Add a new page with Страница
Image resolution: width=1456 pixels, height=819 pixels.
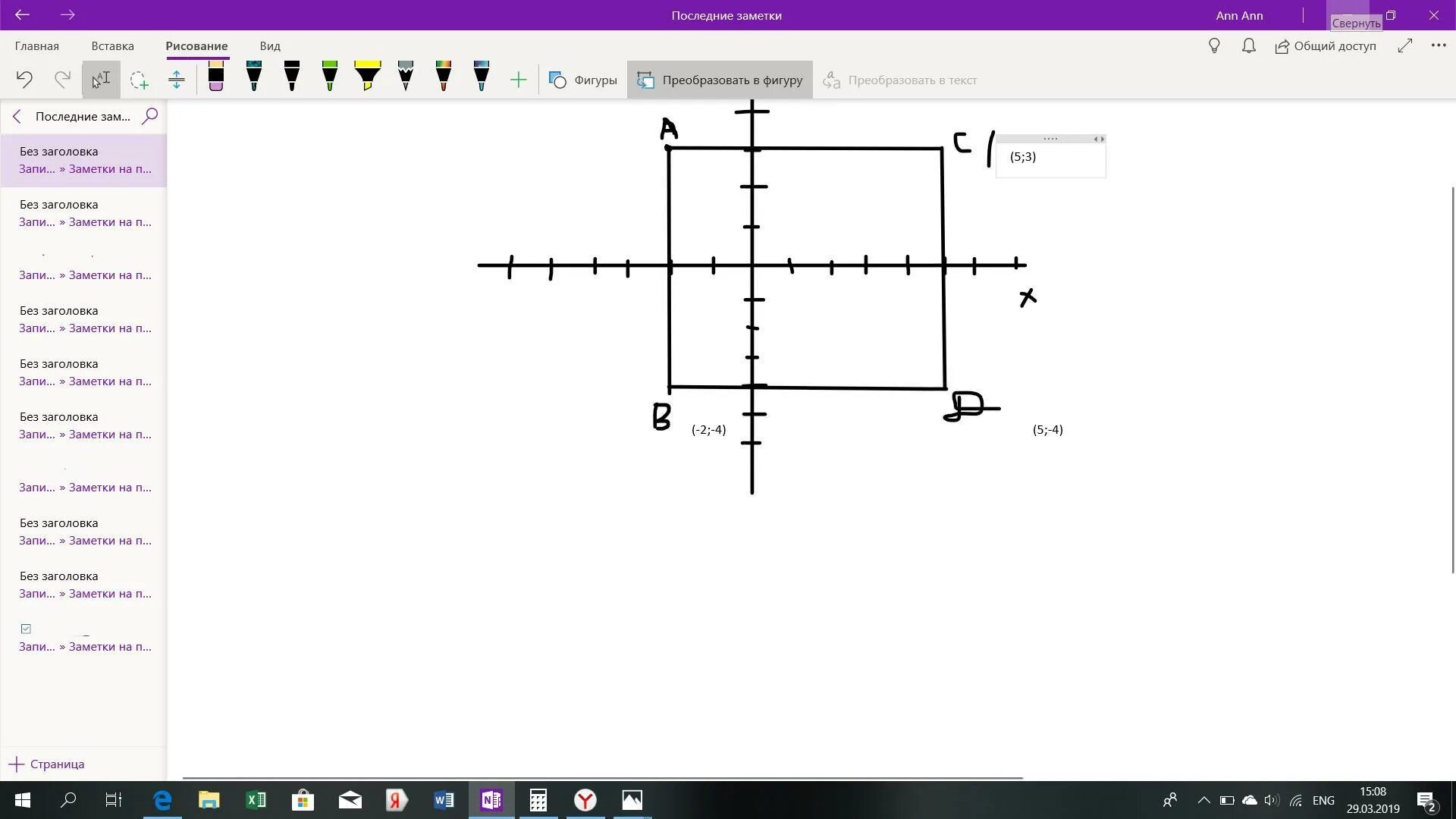coord(47,764)
